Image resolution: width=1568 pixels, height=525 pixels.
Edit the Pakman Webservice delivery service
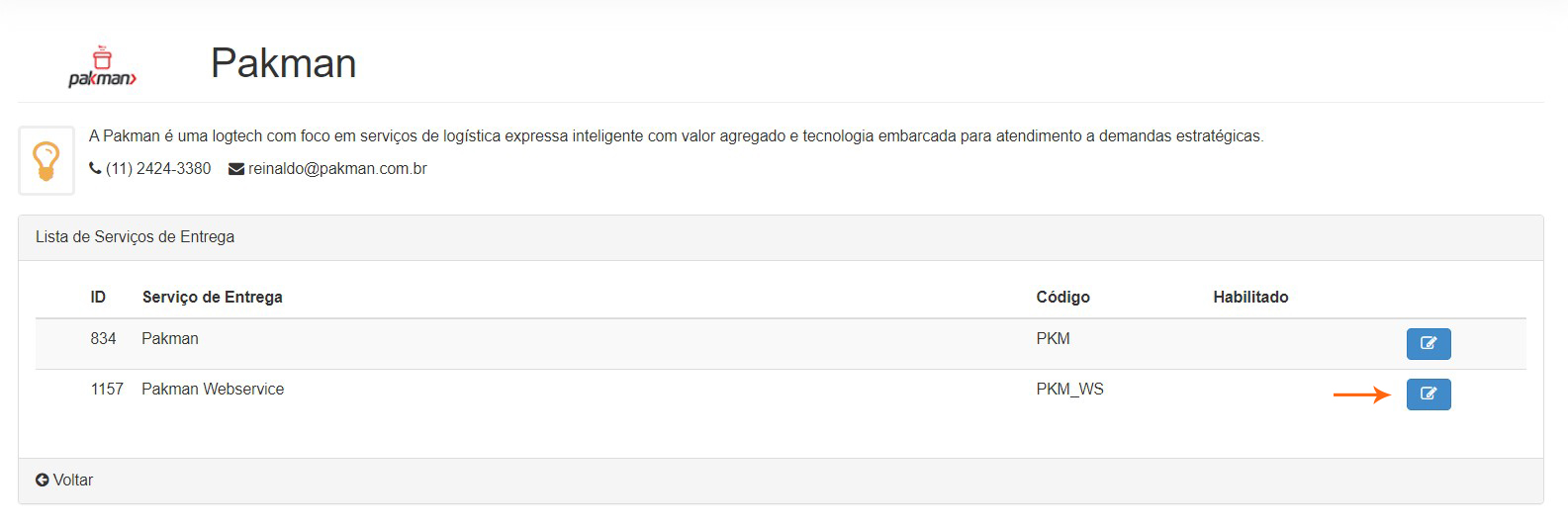tap(1428, 394)
